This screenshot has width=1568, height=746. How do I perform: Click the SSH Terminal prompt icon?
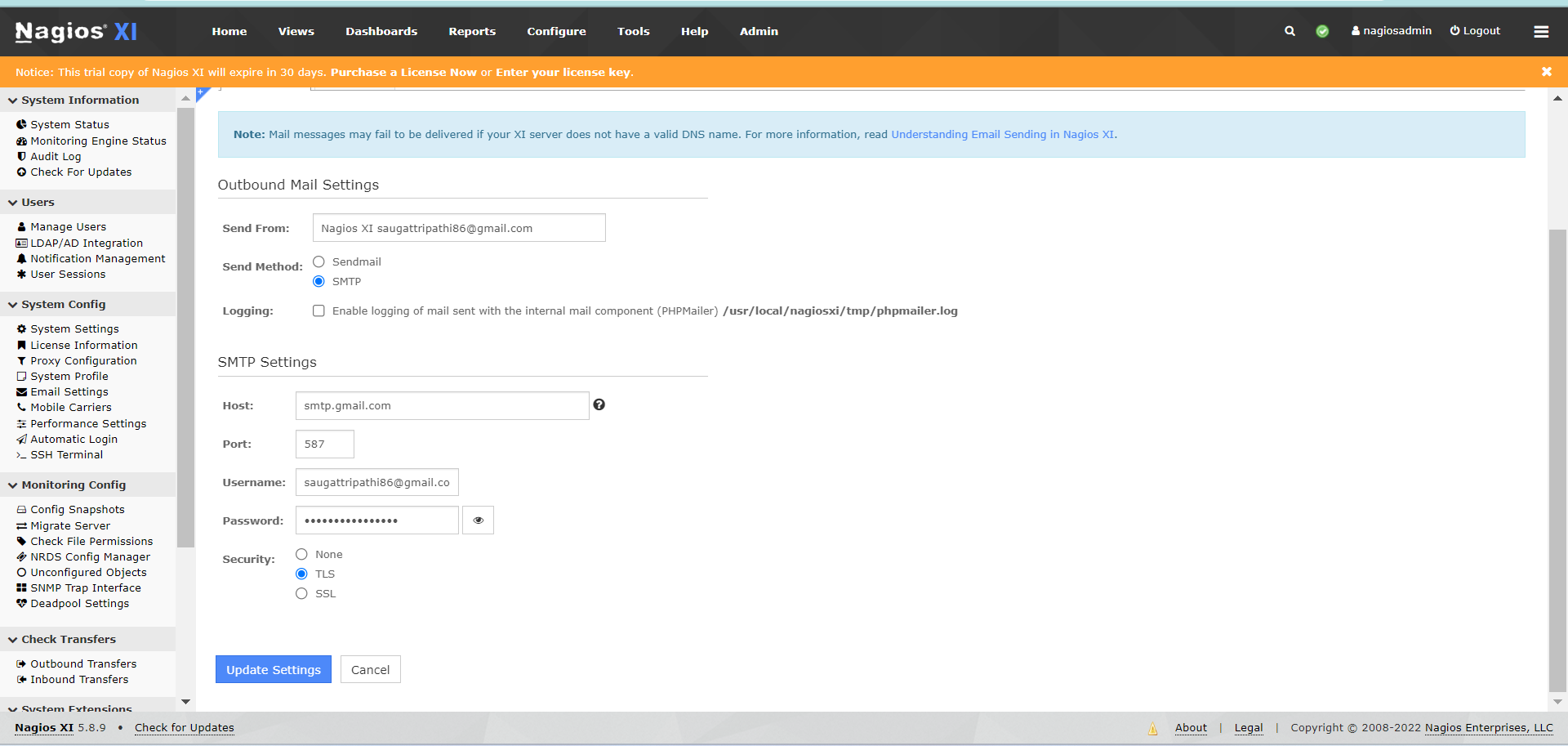pos(21,455)
